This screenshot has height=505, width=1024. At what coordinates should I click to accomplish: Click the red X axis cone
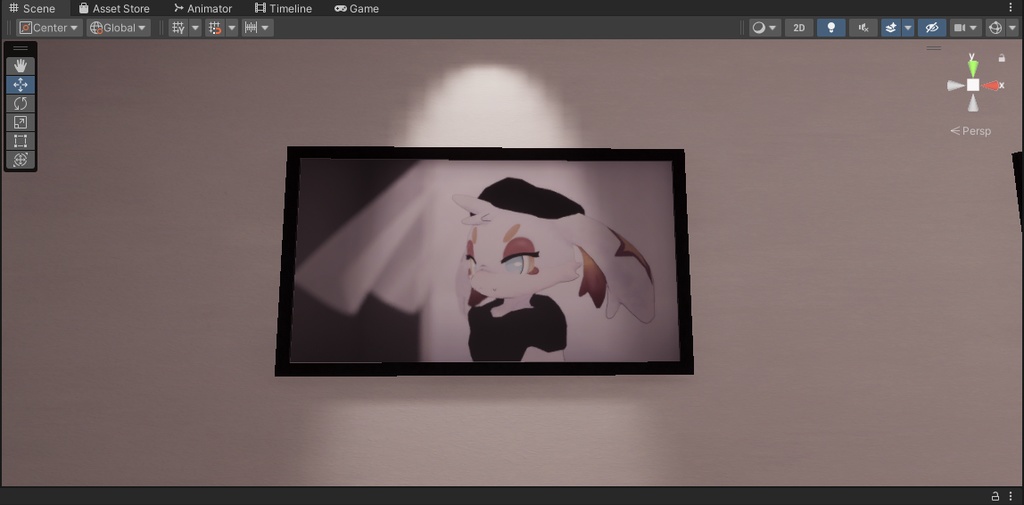992,86
